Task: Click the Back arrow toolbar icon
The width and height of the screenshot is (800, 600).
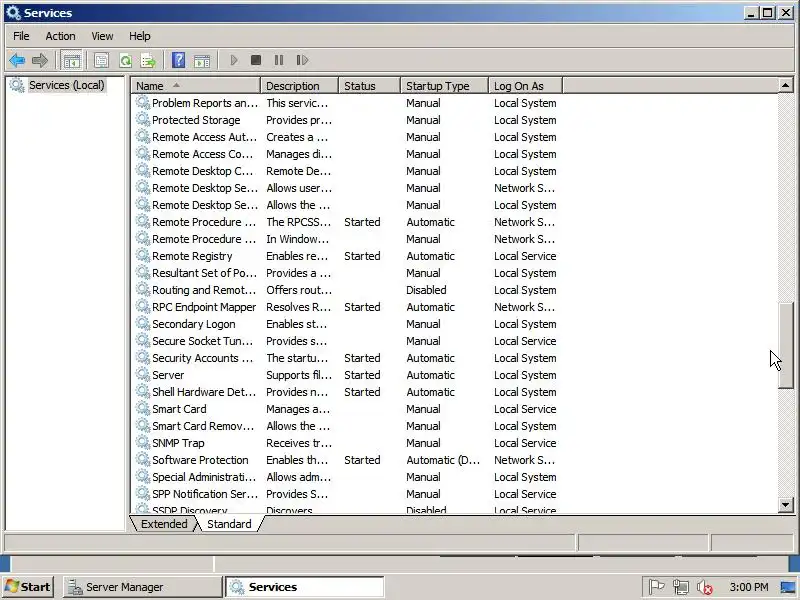Action: [x=17, y=60]
